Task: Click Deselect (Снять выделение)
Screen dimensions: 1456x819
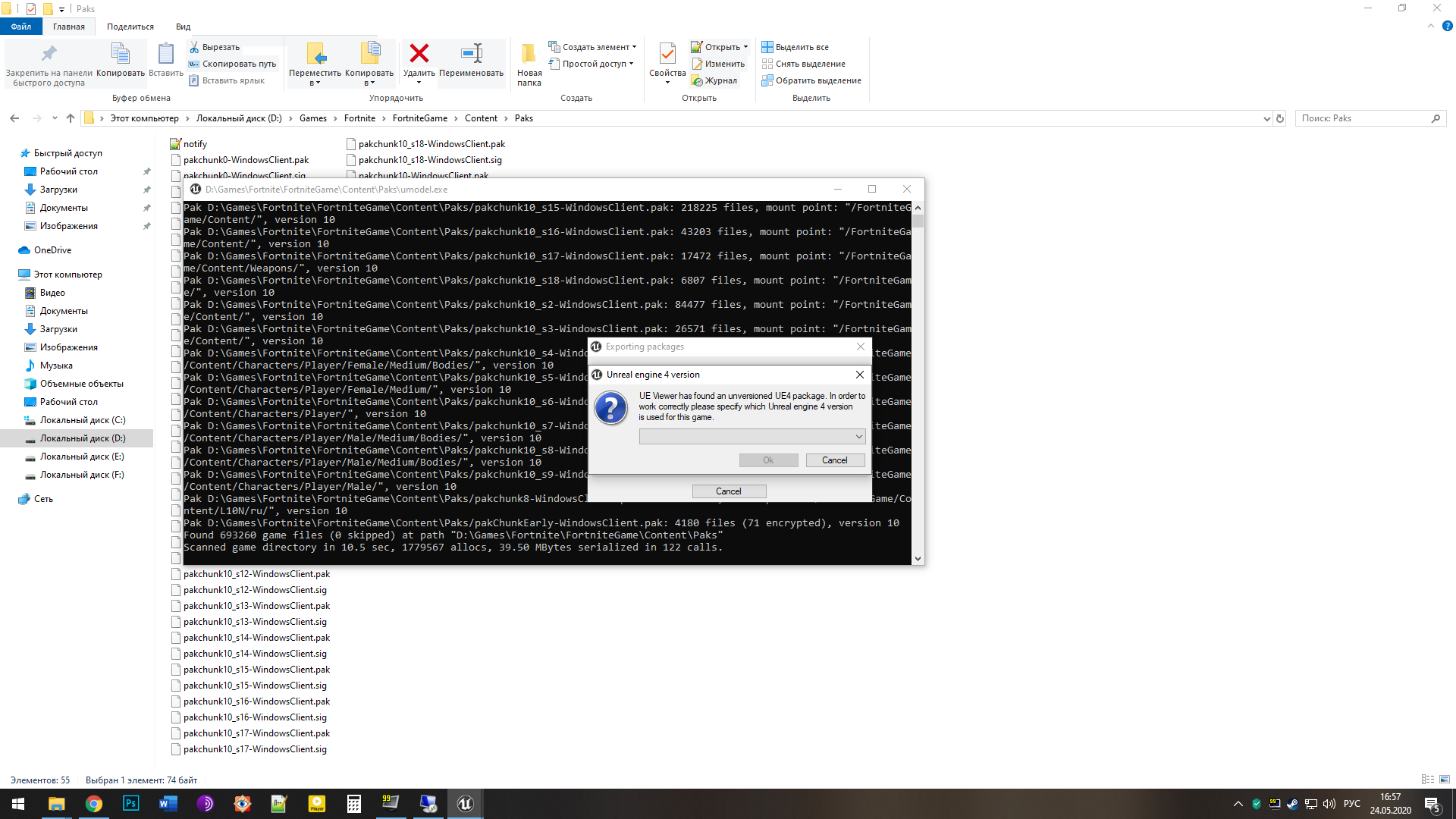Action: pos(803,64)
